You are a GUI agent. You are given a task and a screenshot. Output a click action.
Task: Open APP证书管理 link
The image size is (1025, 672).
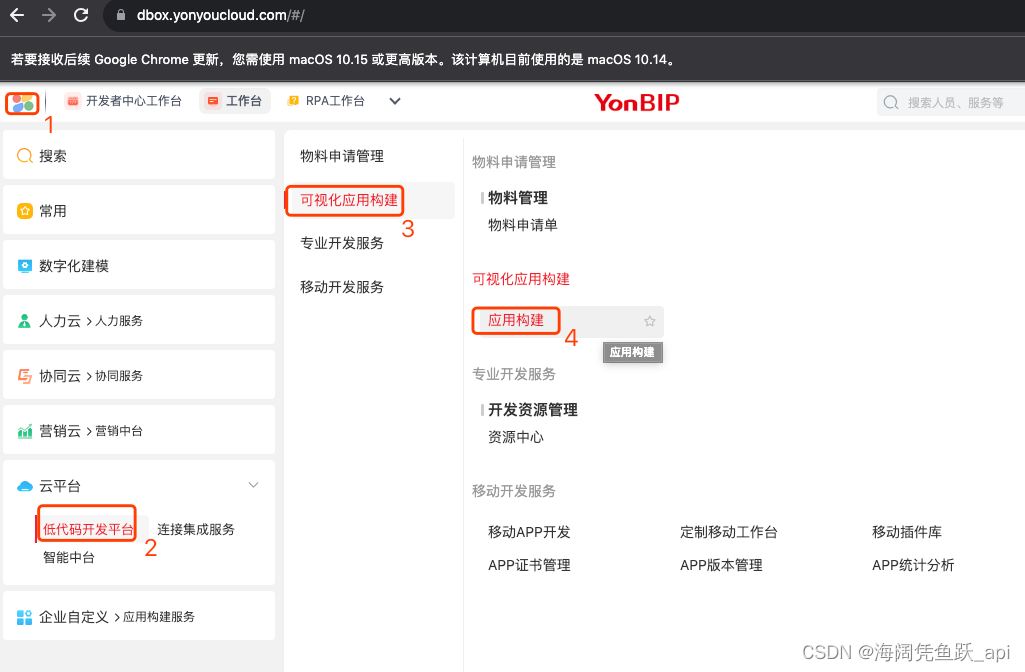pyautogui.click(x=529, y=565)
